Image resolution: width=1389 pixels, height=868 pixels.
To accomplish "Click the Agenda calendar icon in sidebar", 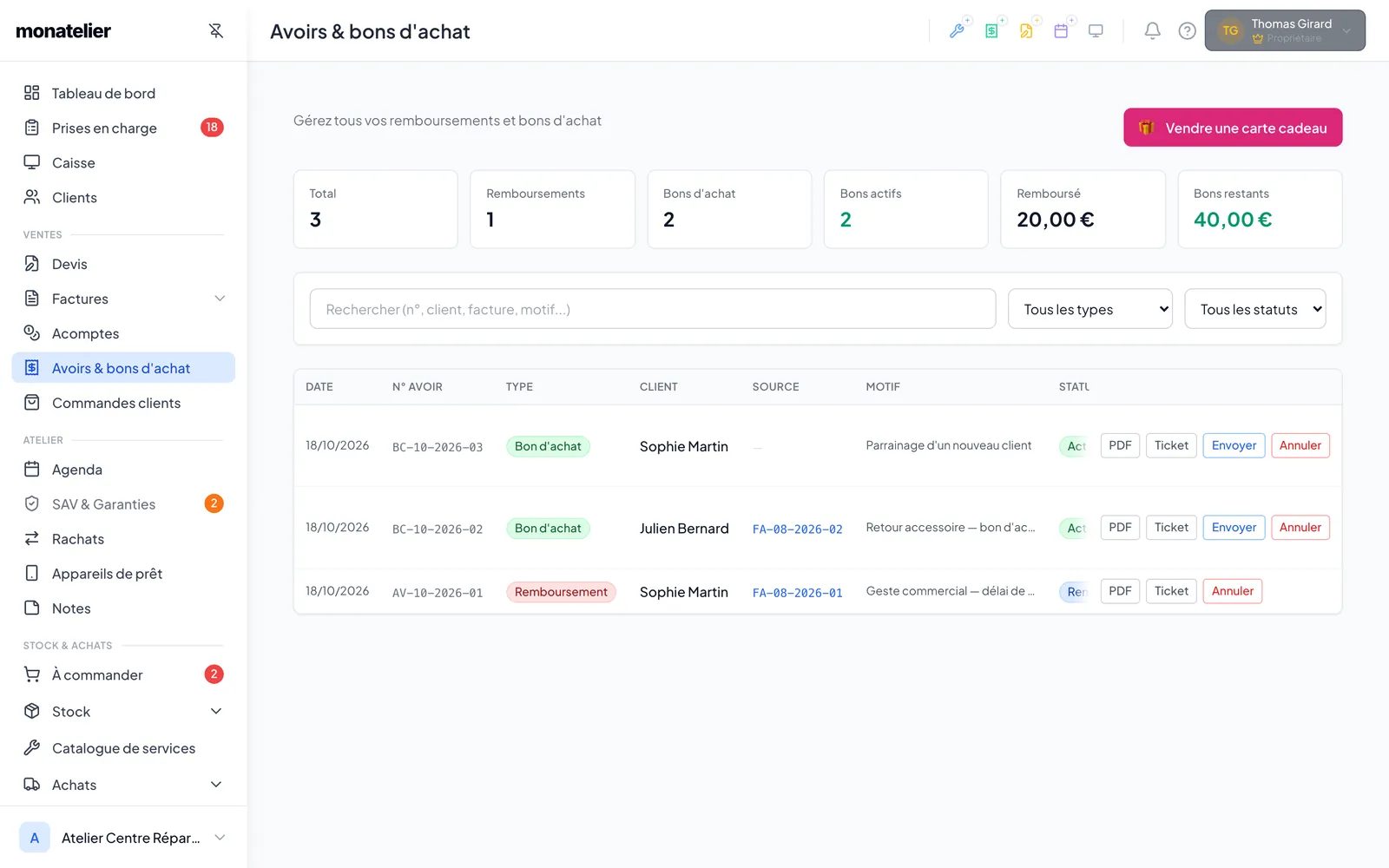I will click(32, 470).
